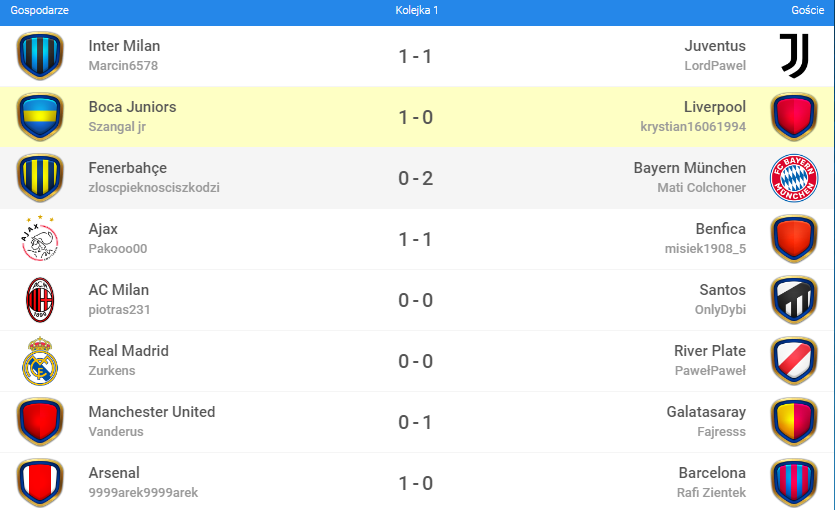
Task: Click the Barcelona badge icon
Action: pyautogui.click(x=794, y=482)
